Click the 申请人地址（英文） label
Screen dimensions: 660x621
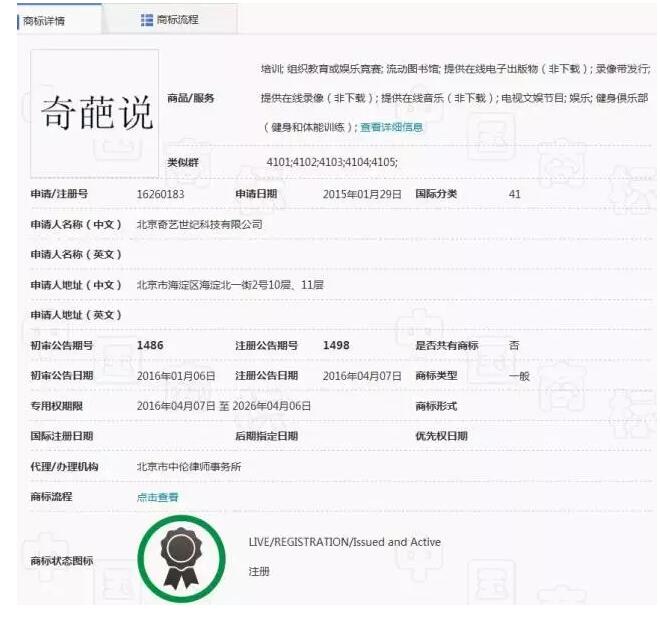point(76,315)
